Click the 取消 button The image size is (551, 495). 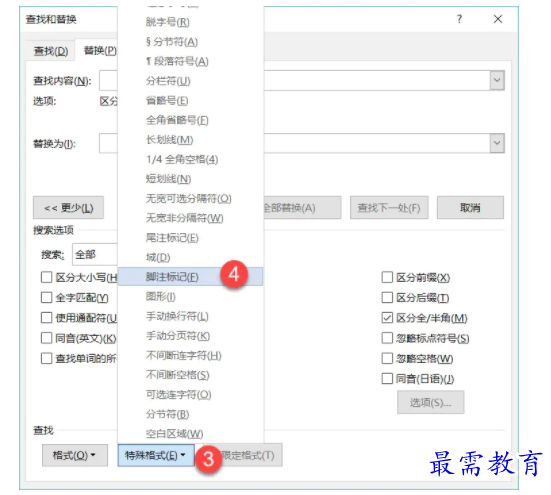click(x=470, y=208)
